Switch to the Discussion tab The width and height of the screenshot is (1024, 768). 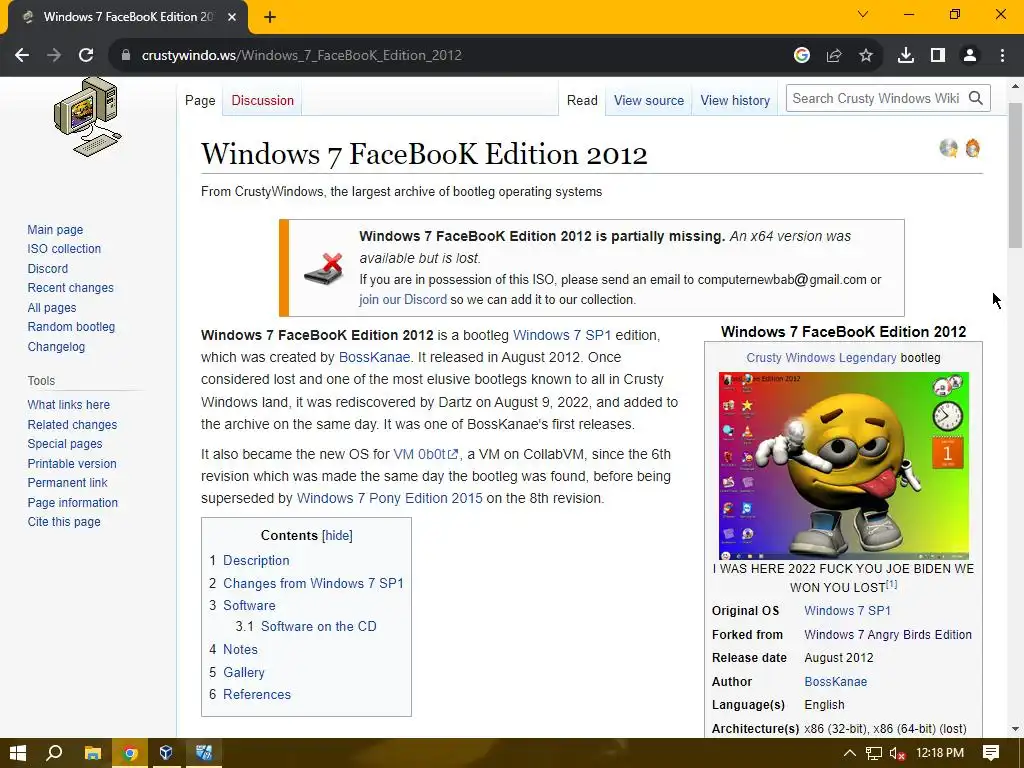263,101
